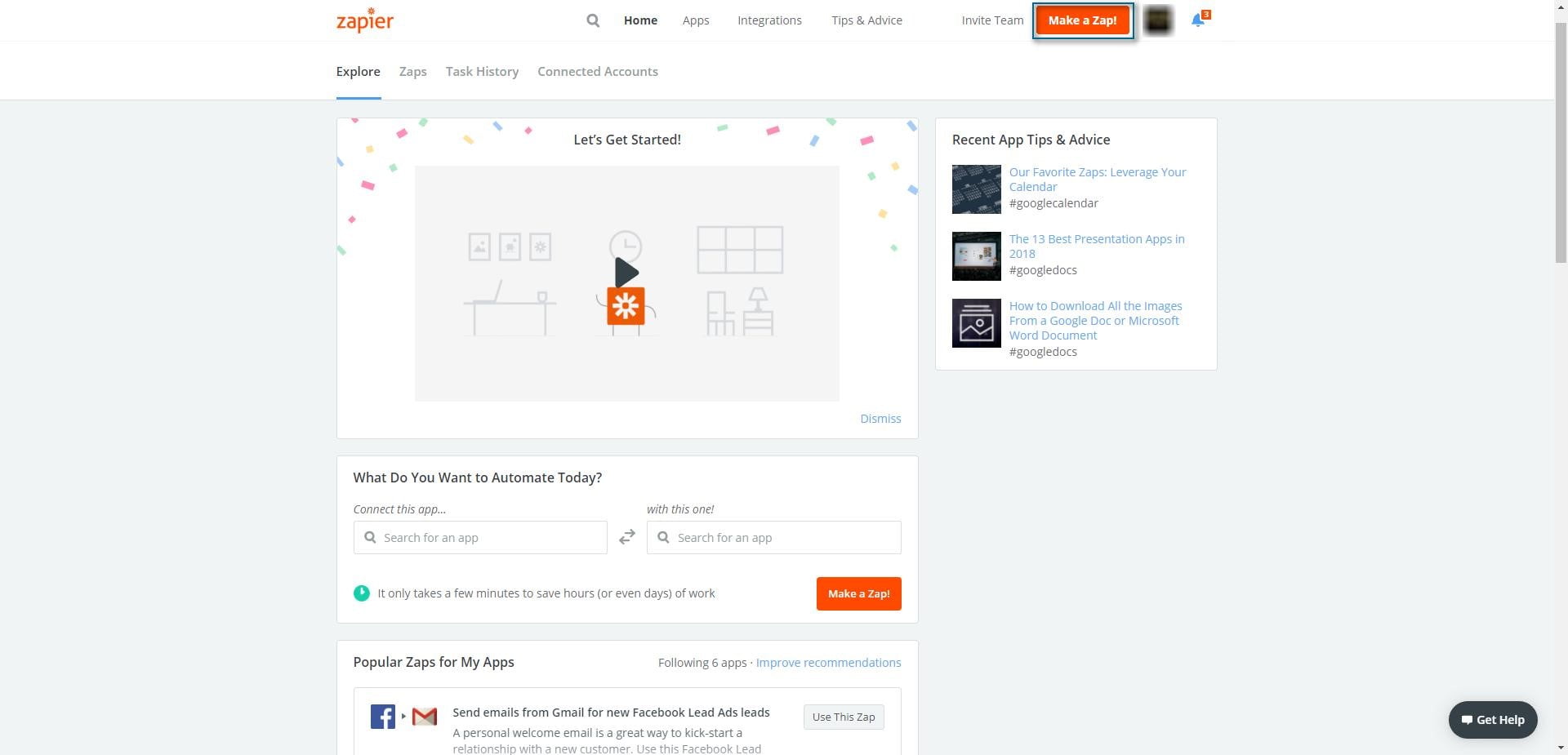1568x755 pixels.
Task: Click the #googlecalendar tag text
Action: coord(1053,203)
